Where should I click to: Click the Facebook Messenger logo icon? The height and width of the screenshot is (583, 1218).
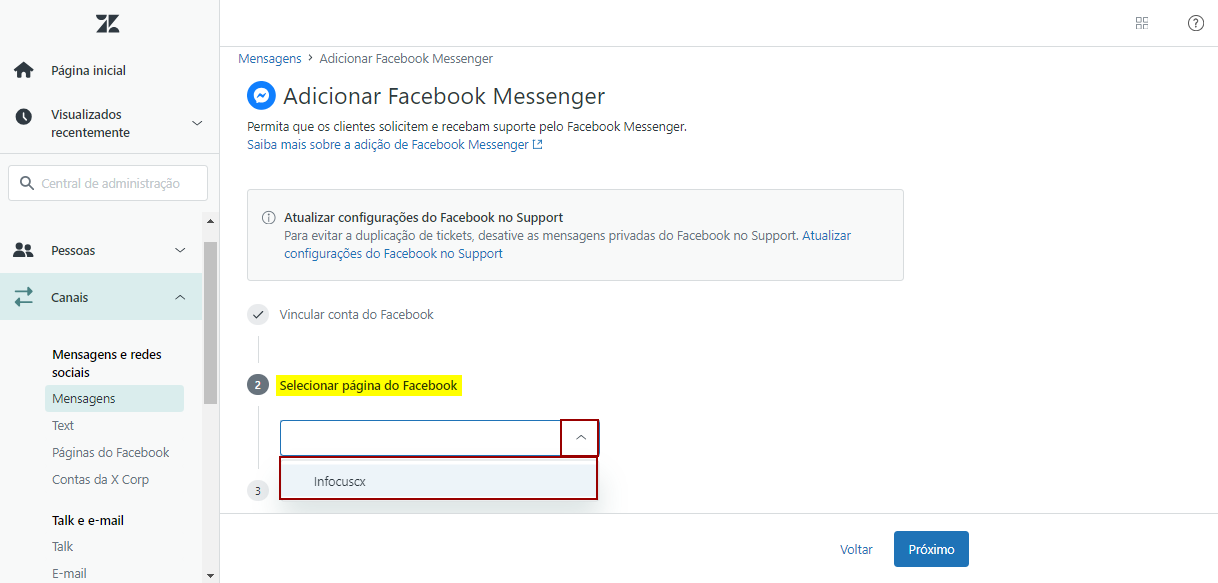pyautogui.click(x=261, y=96)
